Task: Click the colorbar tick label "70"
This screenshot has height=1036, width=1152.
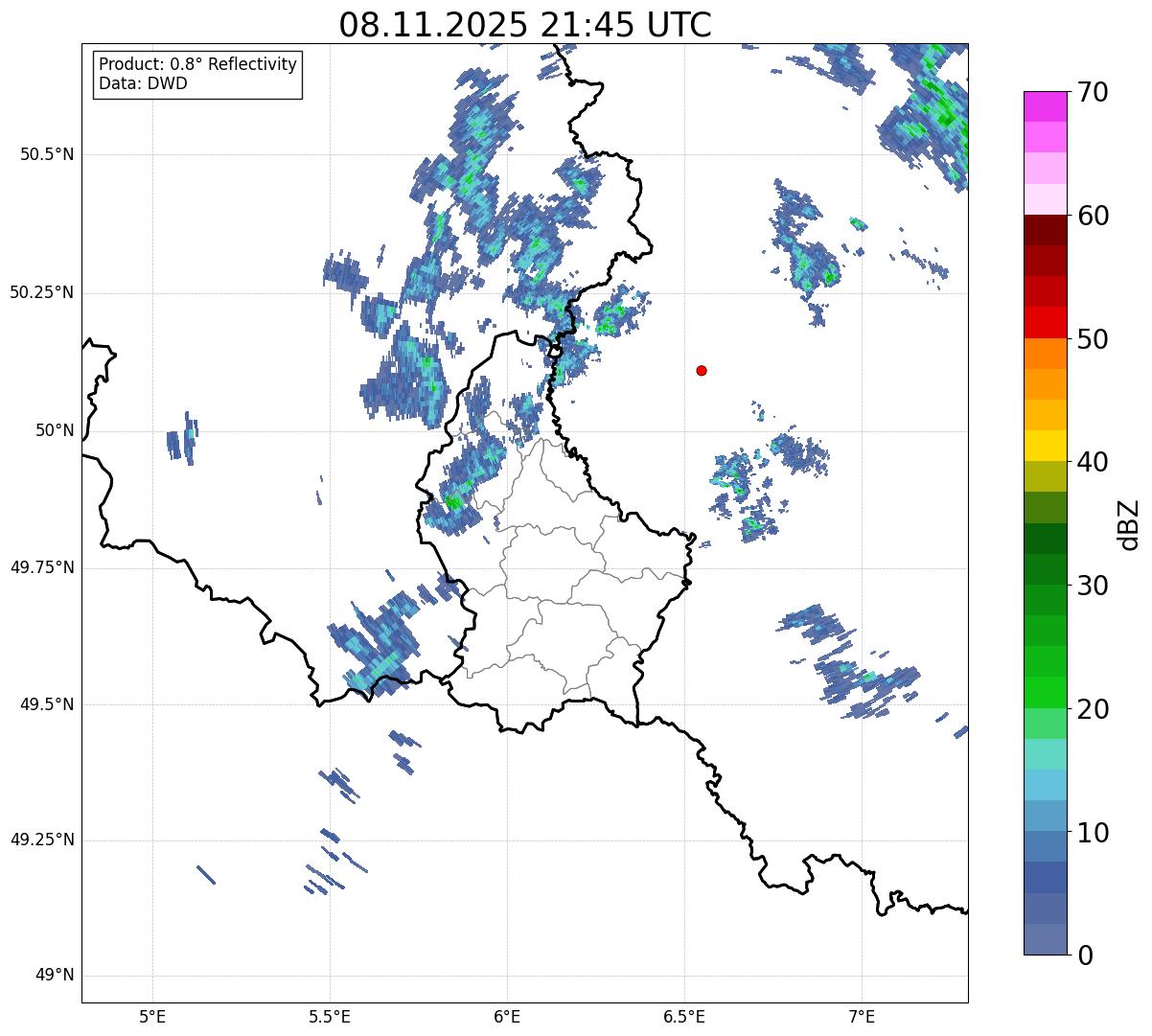Action: tap(1093, 92)
